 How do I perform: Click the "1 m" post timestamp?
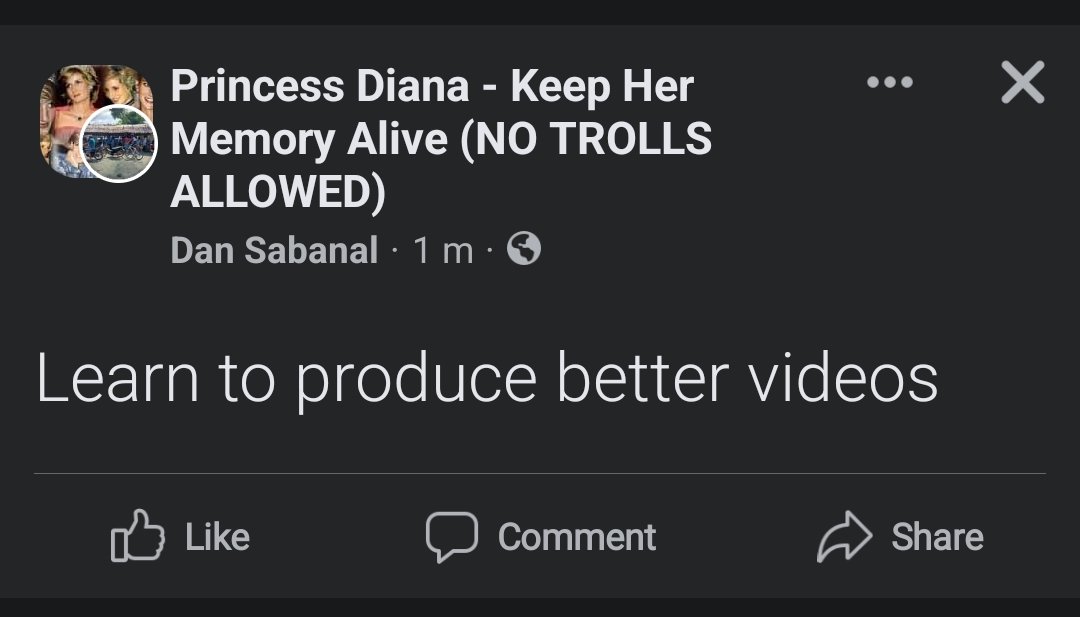(443, 250)
